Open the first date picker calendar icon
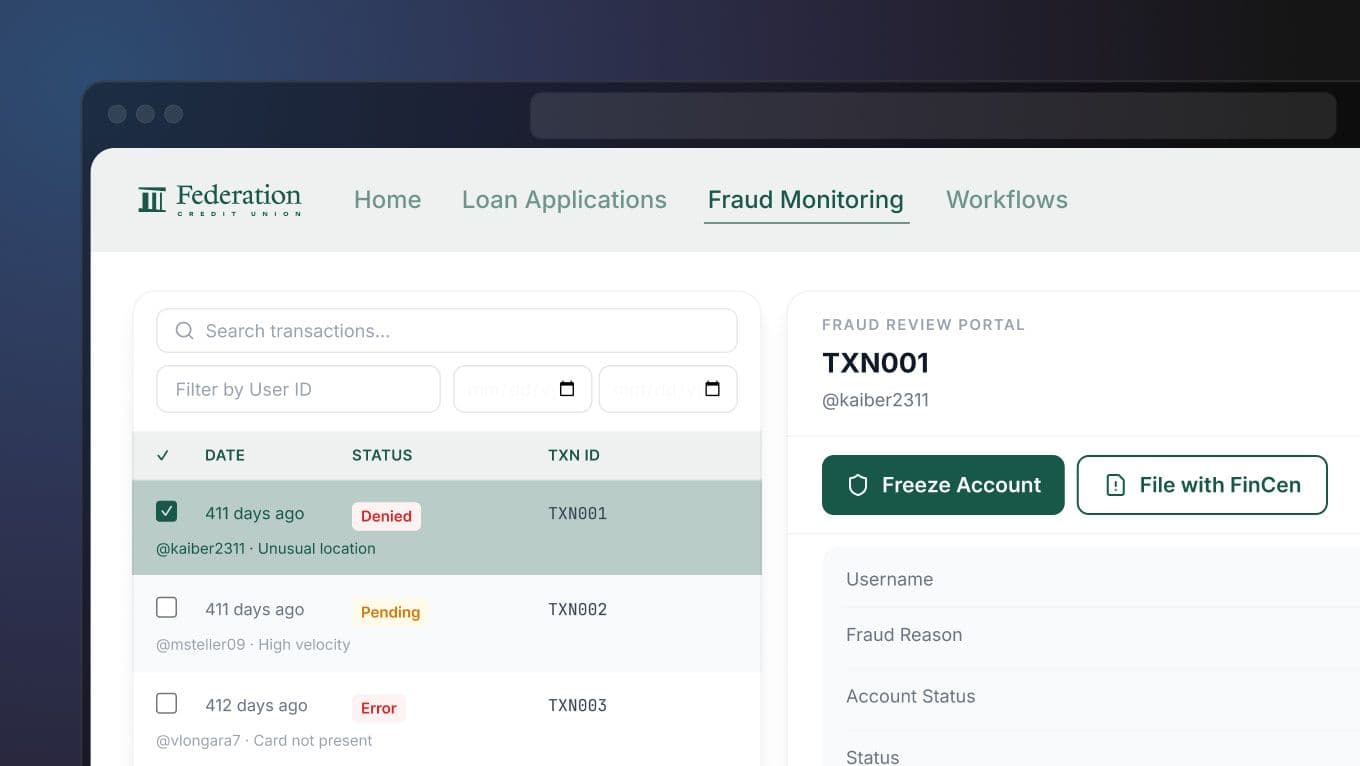Screen dimensions: 1360x766 [567, 389]
